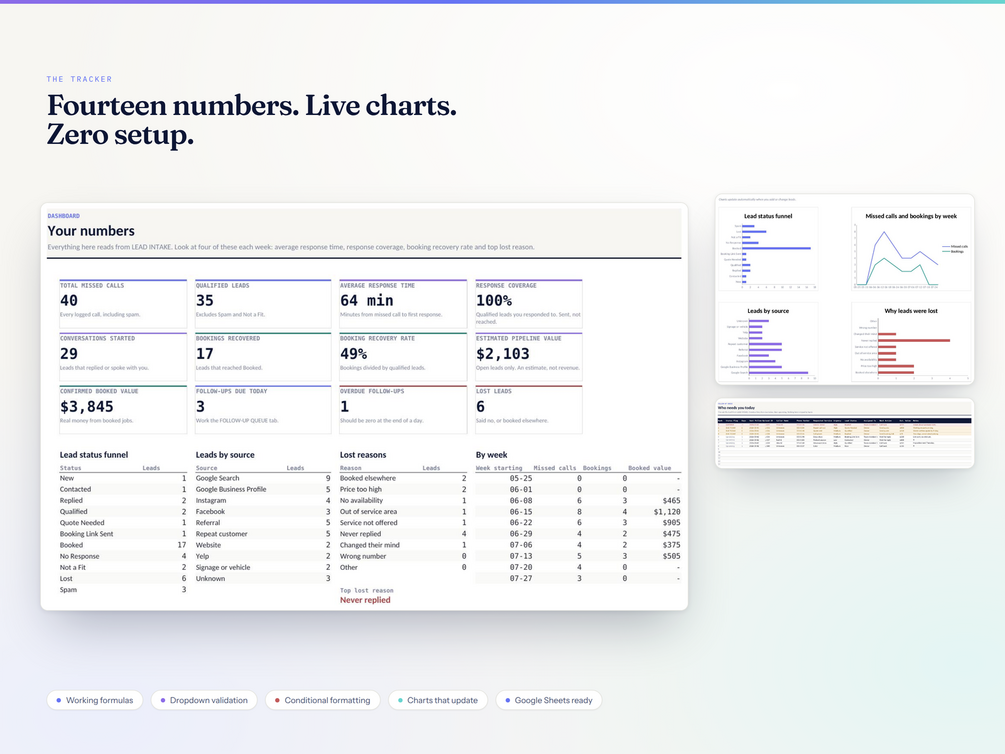Screen dimensions: 1005x754
Task: Click red 'Never replied' top lost reason
Action: [x=365, y=600]
